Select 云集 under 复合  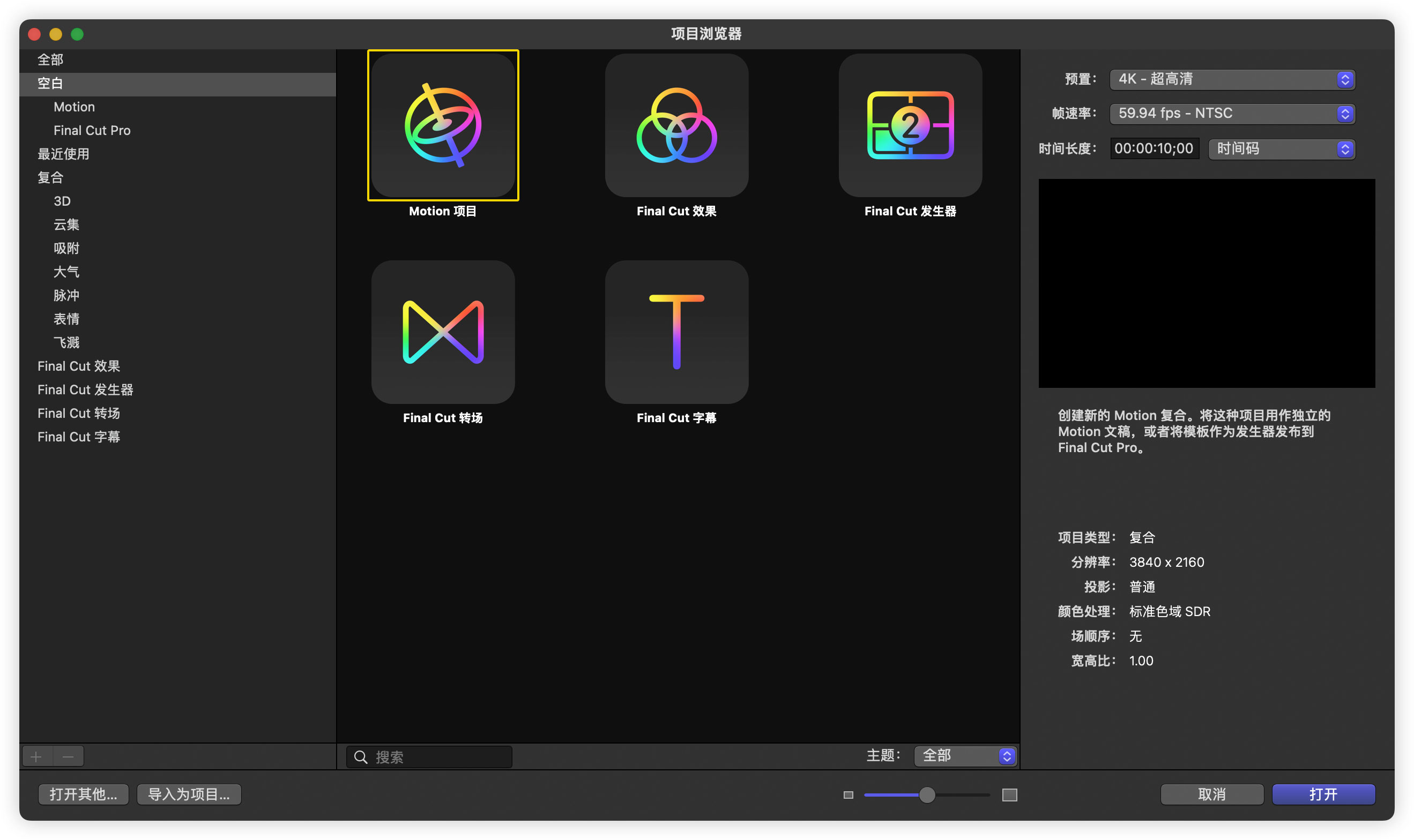click(x=177, y=224)
